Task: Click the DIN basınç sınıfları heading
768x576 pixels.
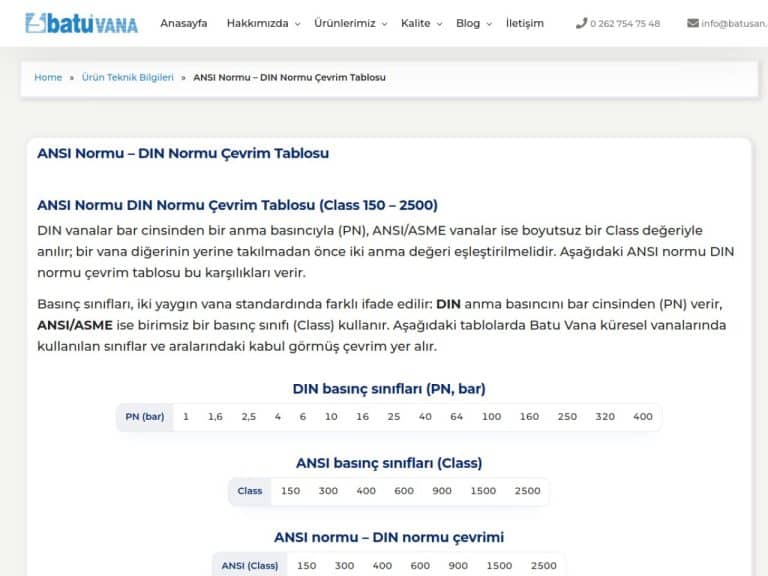Action: click(x=389, y=389)
